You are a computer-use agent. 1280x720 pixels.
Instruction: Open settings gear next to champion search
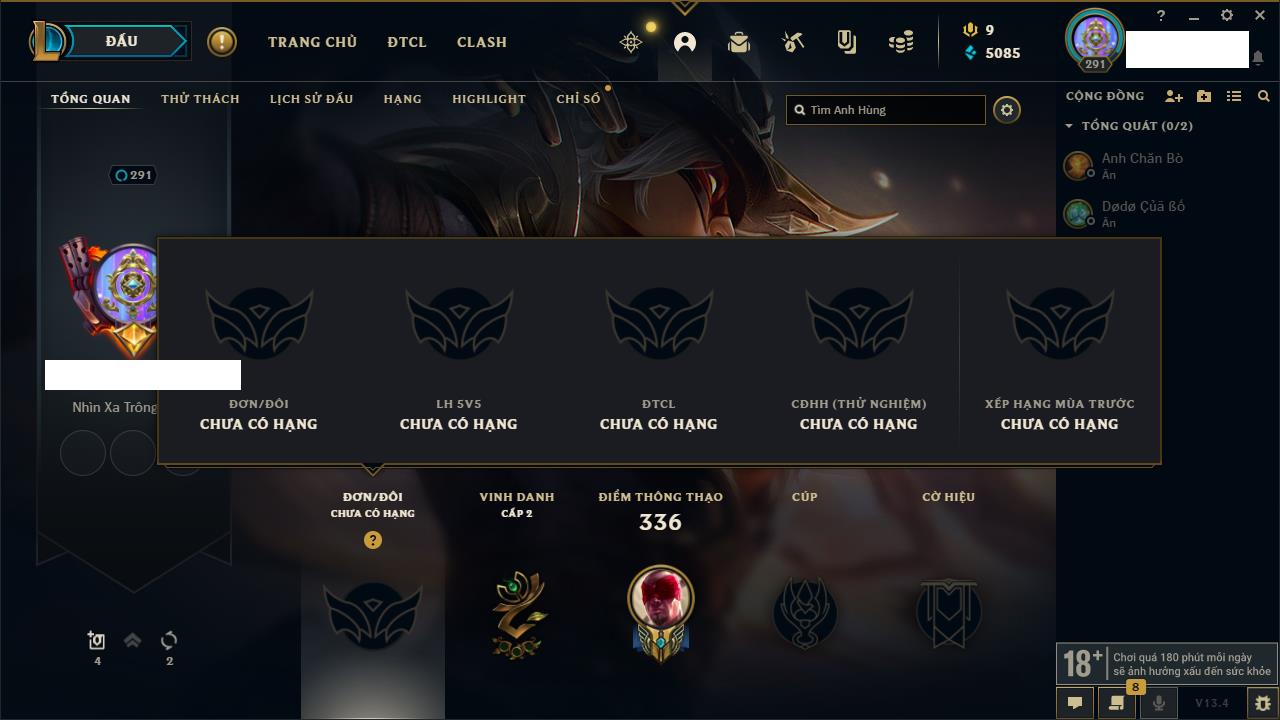click(1007, 110)
